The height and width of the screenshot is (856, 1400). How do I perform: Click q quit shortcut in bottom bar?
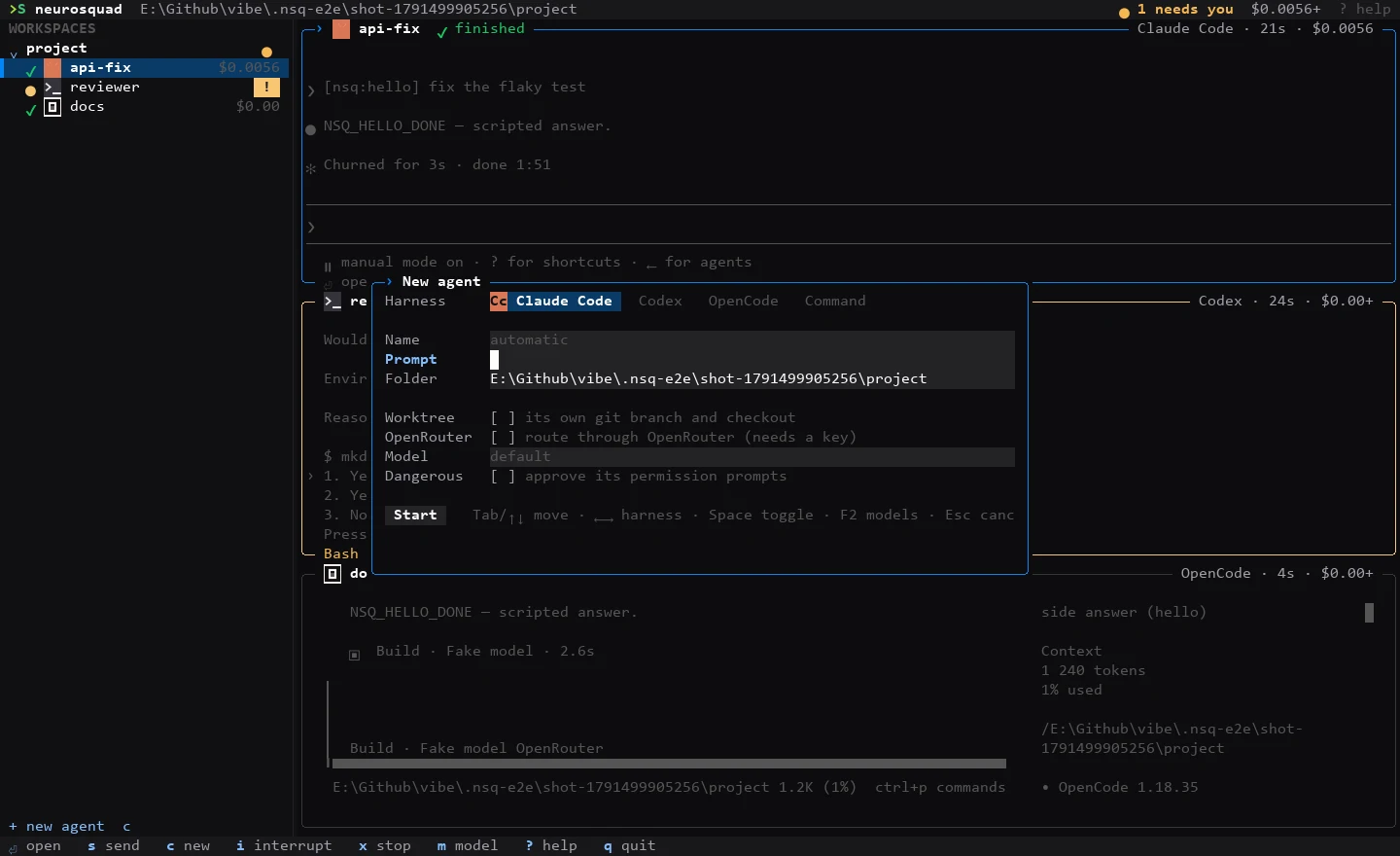(x=630, y=846)
